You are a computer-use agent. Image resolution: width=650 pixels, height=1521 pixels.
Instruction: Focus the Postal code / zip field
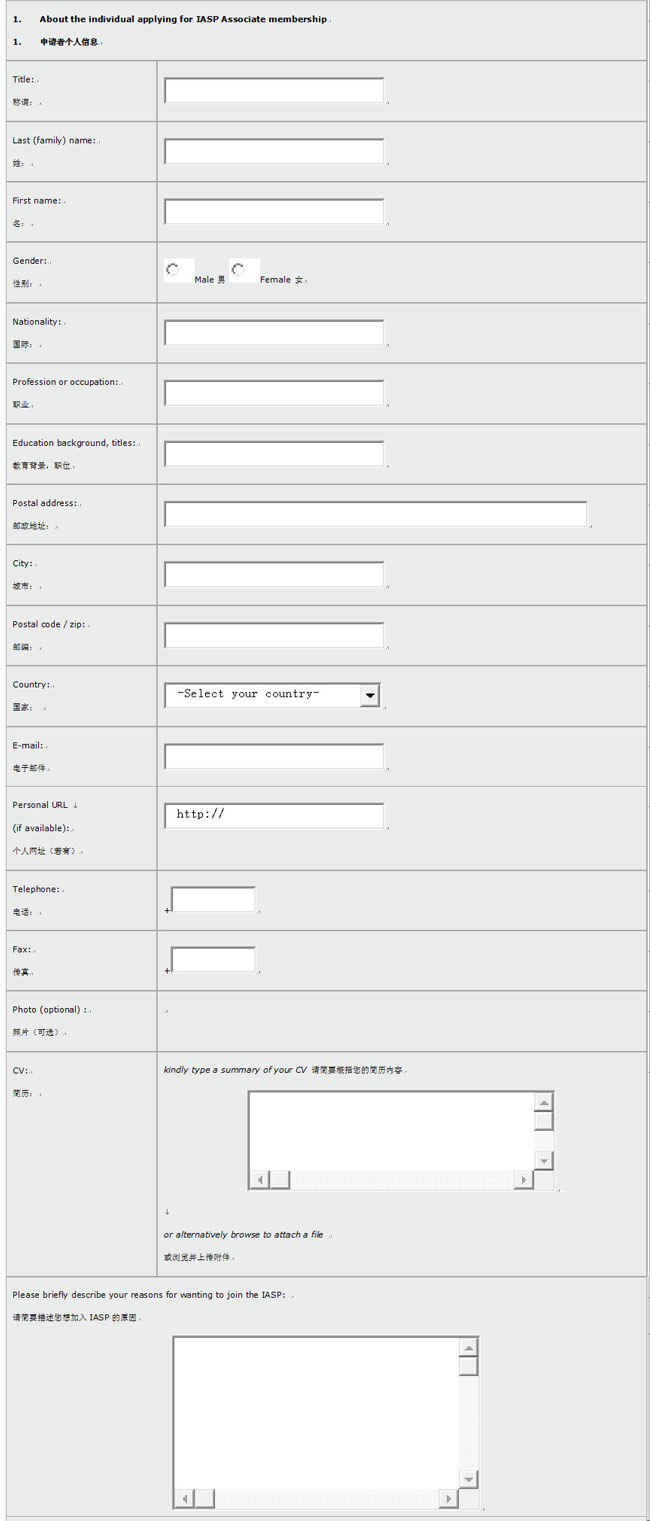pos(274,636)
